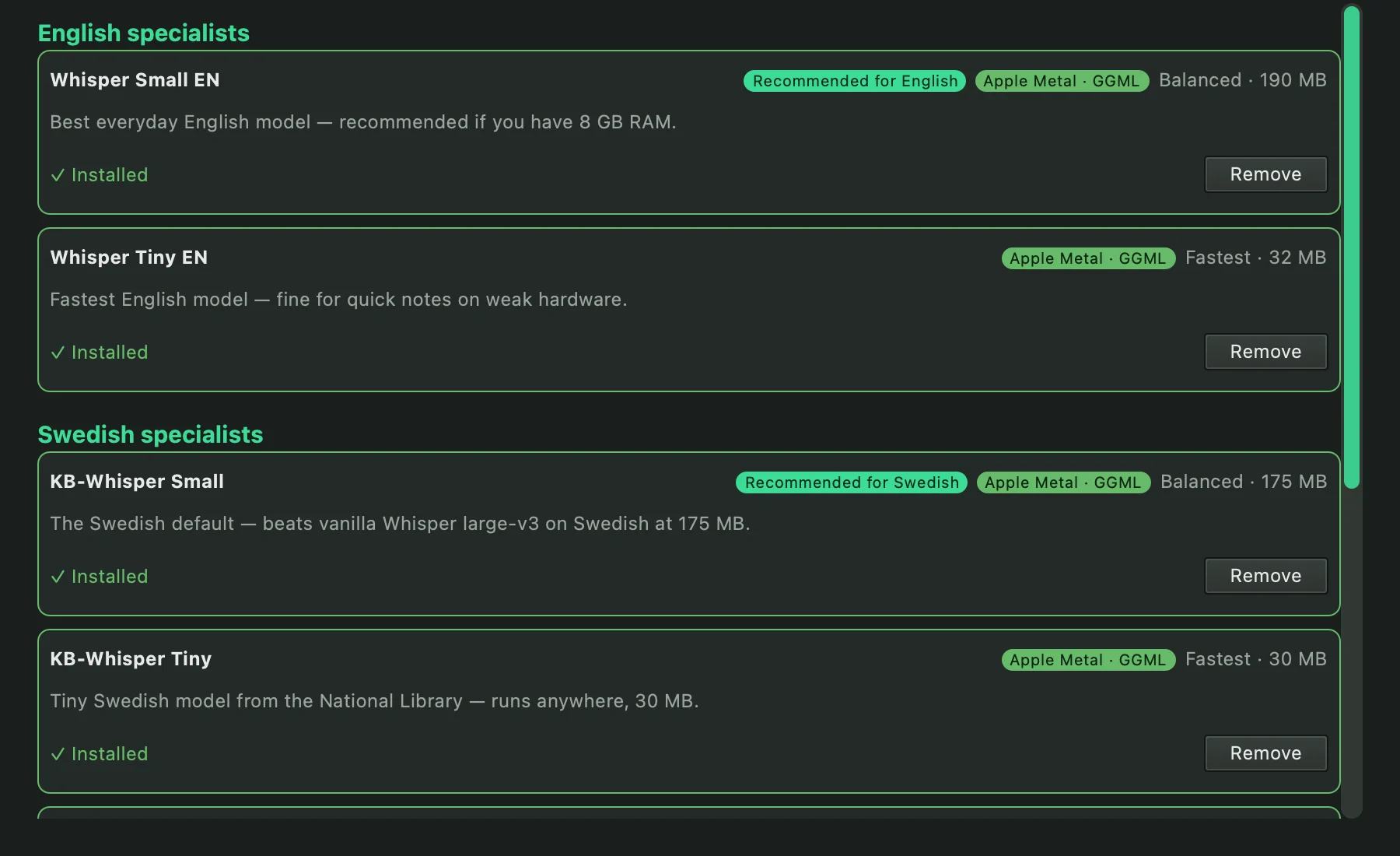Click Apple Metal GGML badge on Whisper Tiny EN
The image size is (1400, 856).
point(1088,258)
